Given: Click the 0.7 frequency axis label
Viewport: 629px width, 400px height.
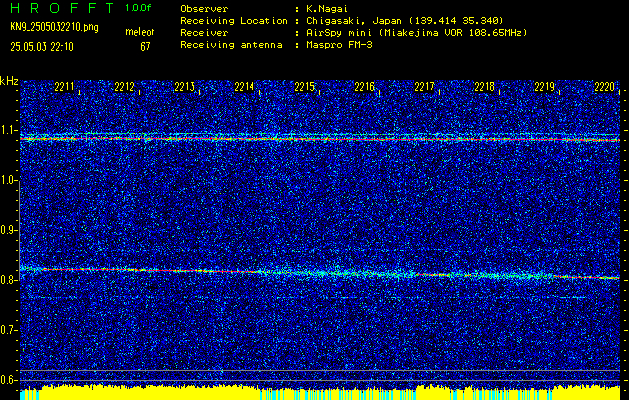Looking at the screenshot, I should point(8,330).
